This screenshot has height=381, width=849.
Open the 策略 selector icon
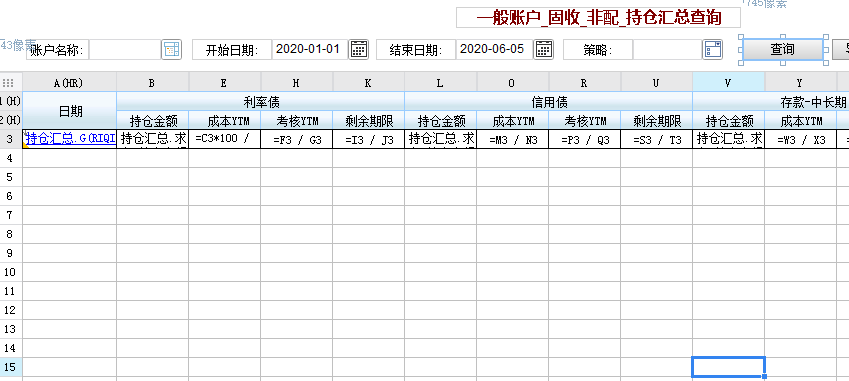[713, 50]
